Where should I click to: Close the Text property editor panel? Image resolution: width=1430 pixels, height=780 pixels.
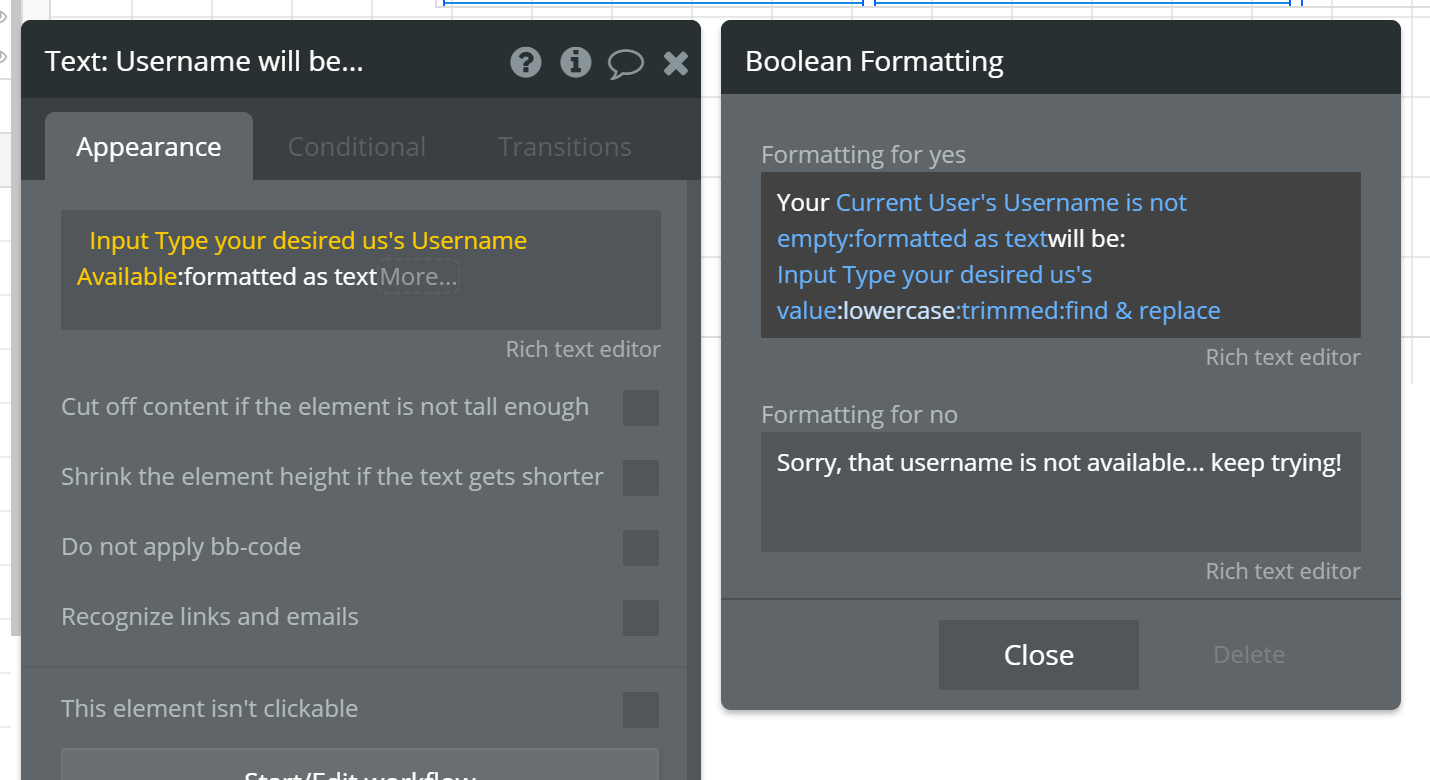click(x=676, y=64)
